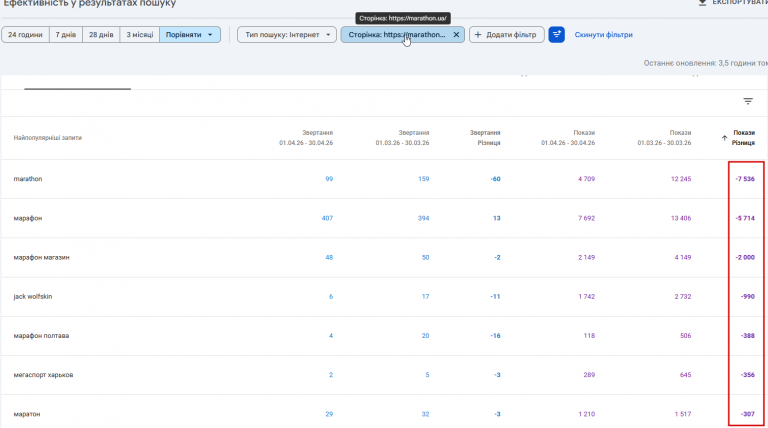The width and height of the screenshot is (768, 428).
Task: Sort by Покази Різниця column header
Action: [744, 138]
